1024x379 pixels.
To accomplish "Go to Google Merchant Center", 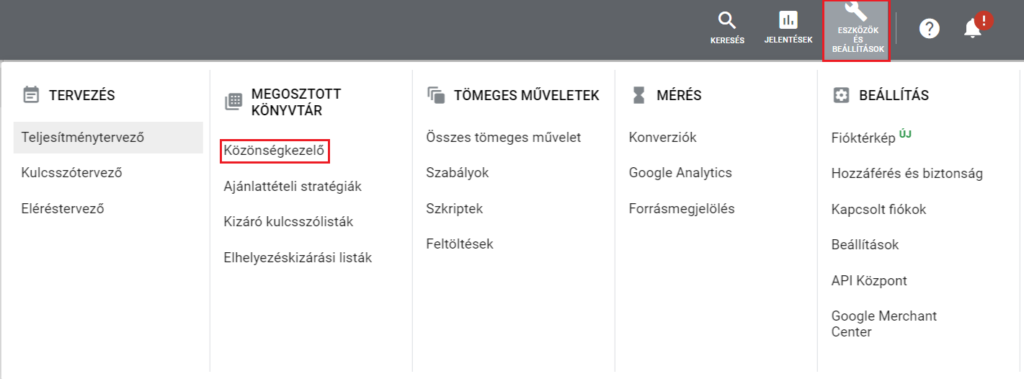I will (x=884, y=324).
